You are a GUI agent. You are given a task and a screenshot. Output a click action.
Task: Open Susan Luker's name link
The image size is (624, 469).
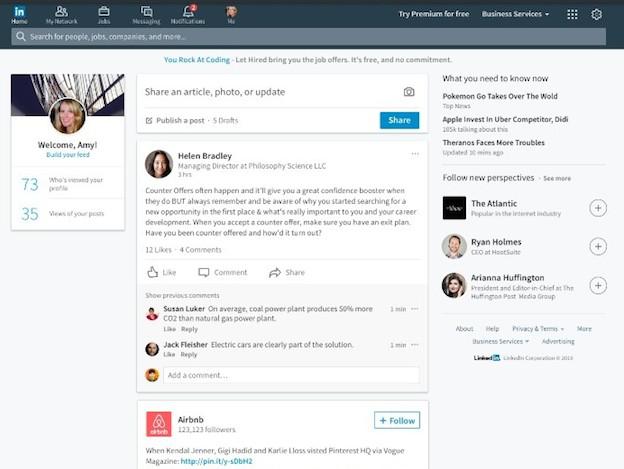[184, 309]
